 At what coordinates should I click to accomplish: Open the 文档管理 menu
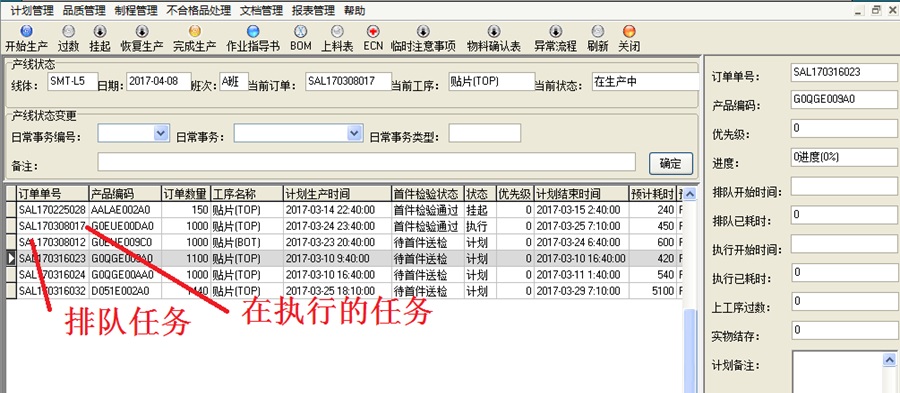pos(261,10)
